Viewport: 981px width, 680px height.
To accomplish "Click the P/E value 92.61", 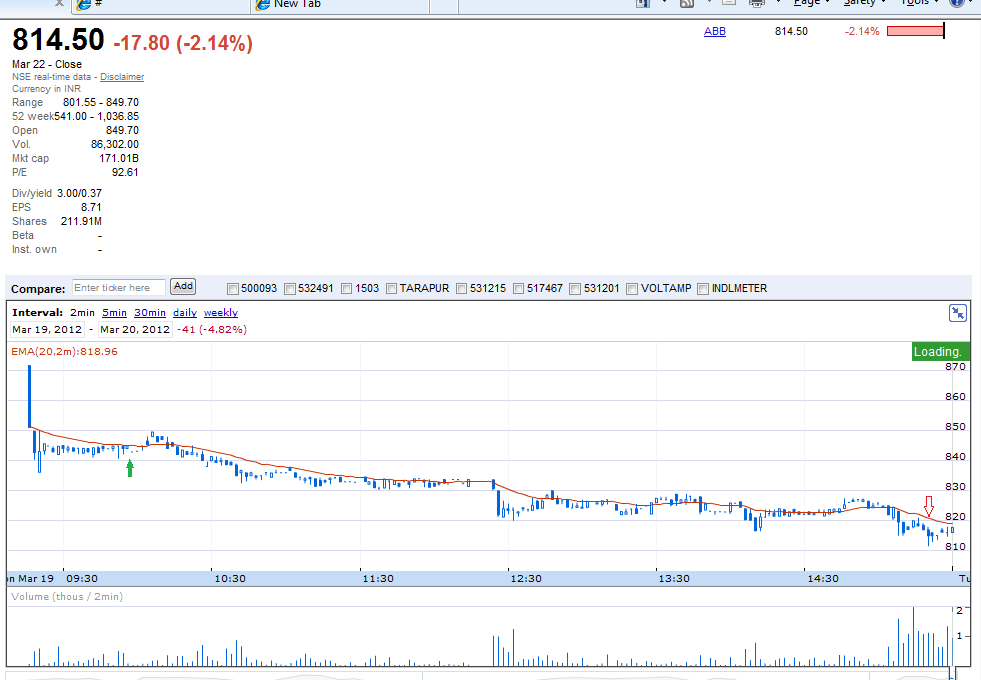I will click(125, 173).
